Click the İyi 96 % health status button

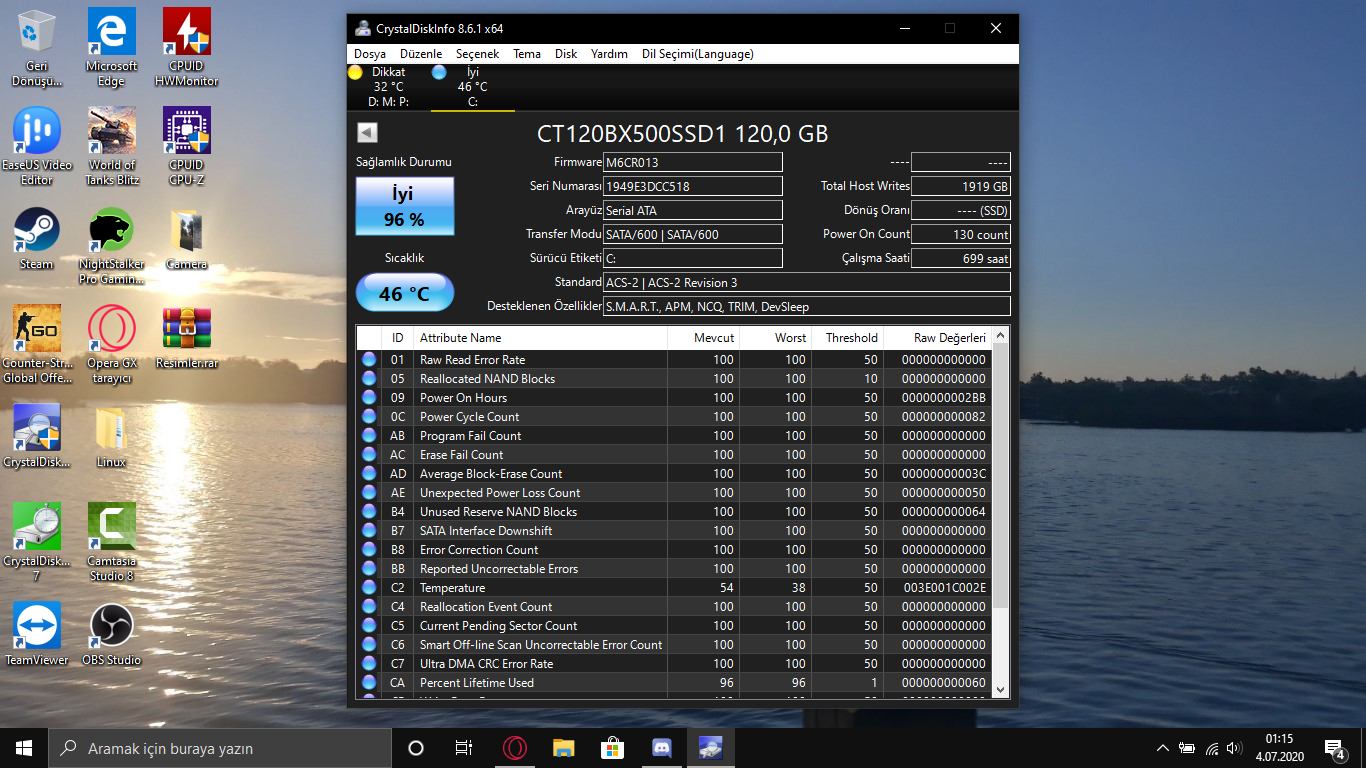pyautogui.click(x=404, y=206)
